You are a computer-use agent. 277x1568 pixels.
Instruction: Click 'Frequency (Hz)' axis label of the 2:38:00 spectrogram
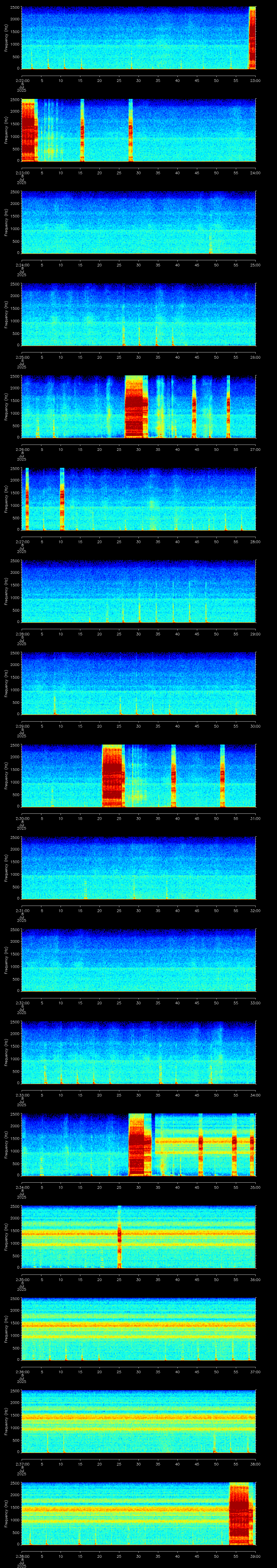coord(6,1514)
